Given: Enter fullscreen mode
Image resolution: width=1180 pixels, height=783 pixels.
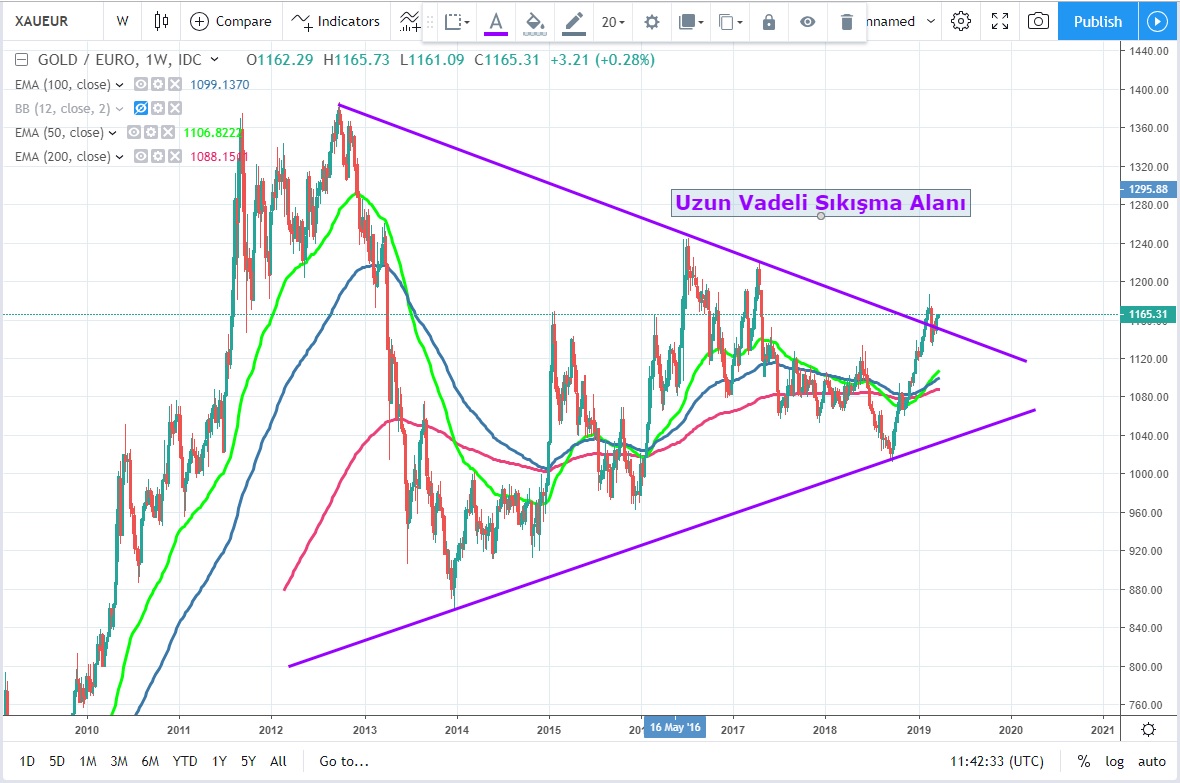Looking at the screenshot, I should pos(1000,21).
